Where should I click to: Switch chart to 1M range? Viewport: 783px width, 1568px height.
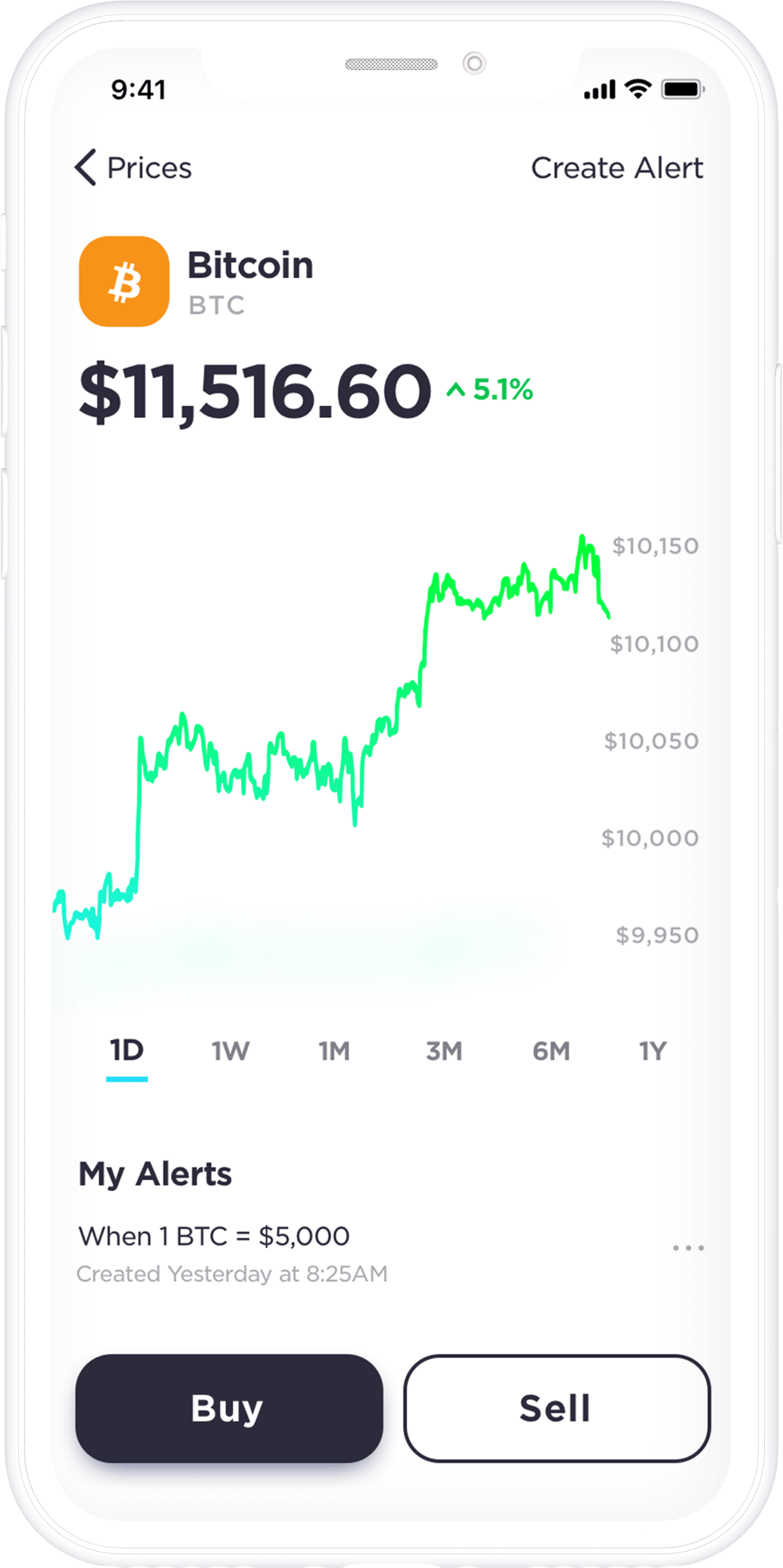tap(335, 1051)
